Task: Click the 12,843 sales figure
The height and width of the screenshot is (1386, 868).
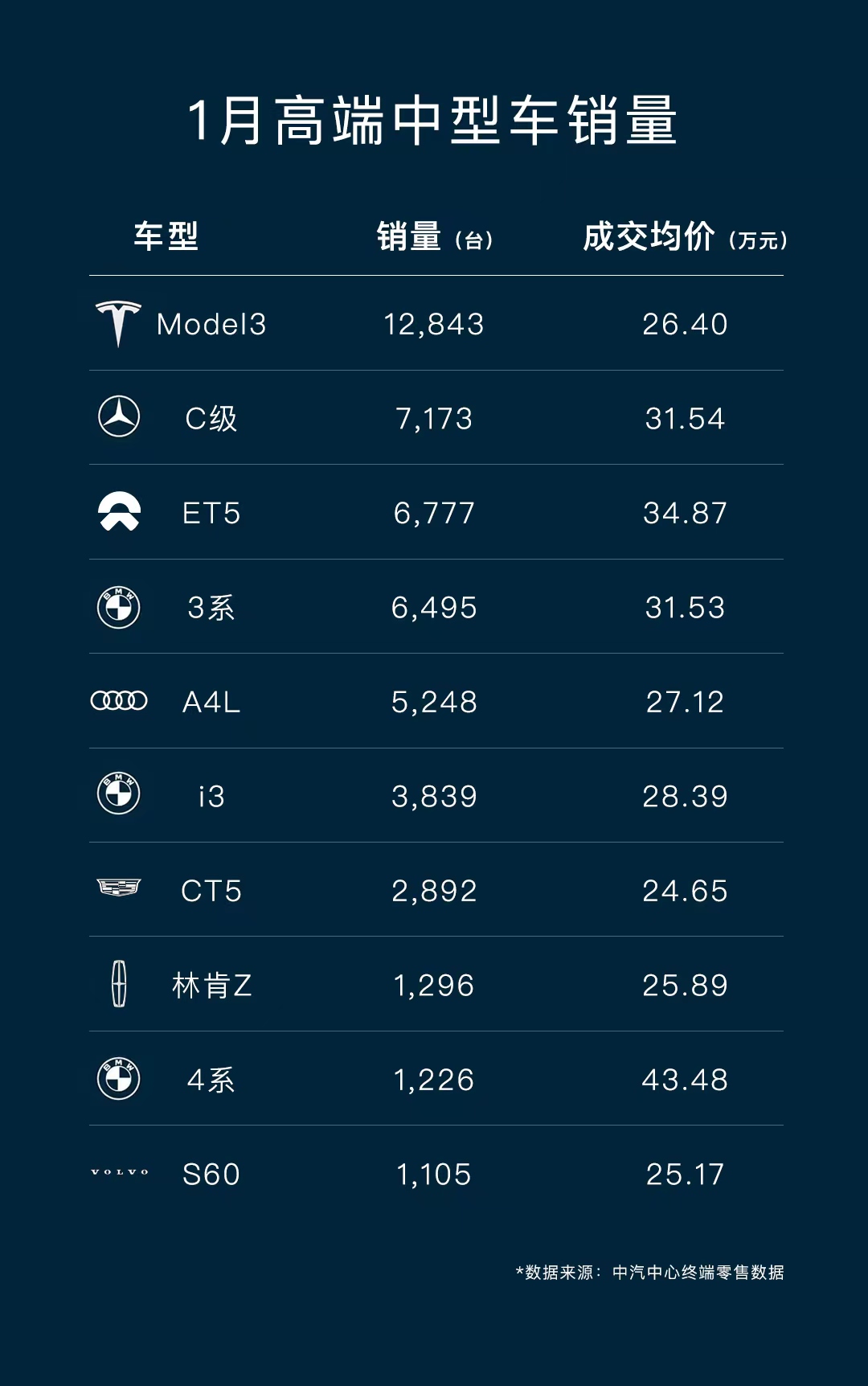Action: tap(434, 324)
